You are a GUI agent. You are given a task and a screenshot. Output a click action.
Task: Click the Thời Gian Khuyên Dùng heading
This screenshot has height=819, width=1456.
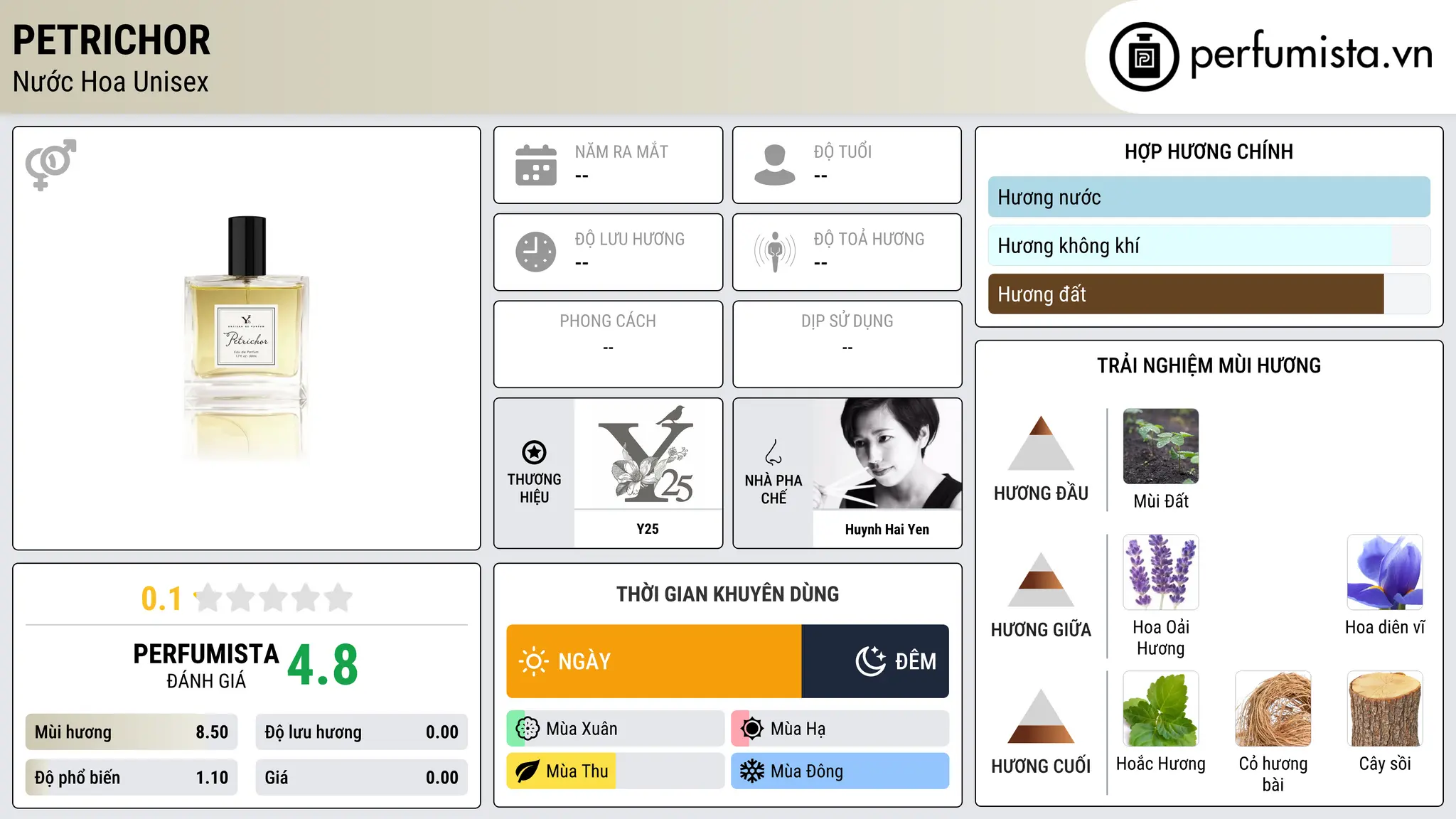(728, 594)
